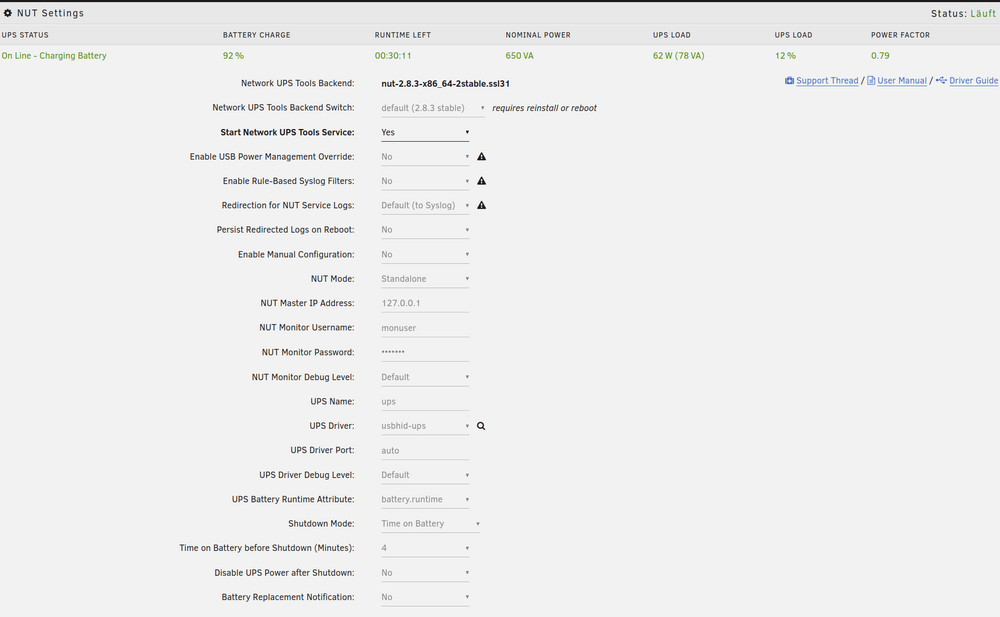Click the USB Power Management warning triangle
Image resolution: width=1000 pixels, height=617 pixels.
pyautogui.click(x=482, y=156)
